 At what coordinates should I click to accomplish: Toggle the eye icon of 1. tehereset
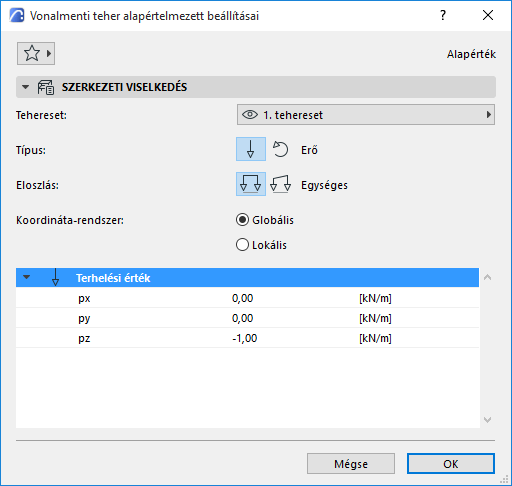250,115
